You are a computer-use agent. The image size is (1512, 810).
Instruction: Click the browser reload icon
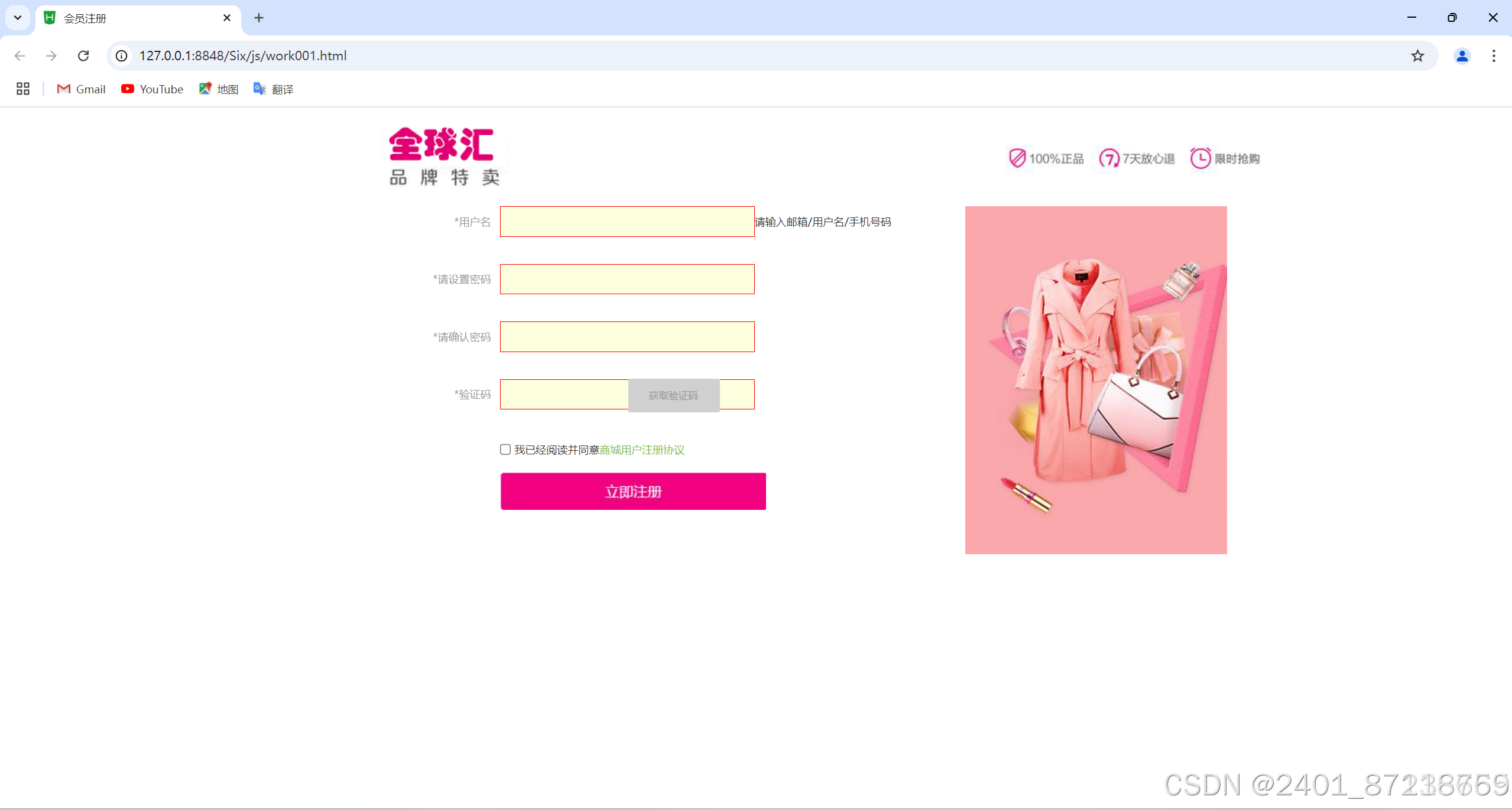[x=83, y=56]
